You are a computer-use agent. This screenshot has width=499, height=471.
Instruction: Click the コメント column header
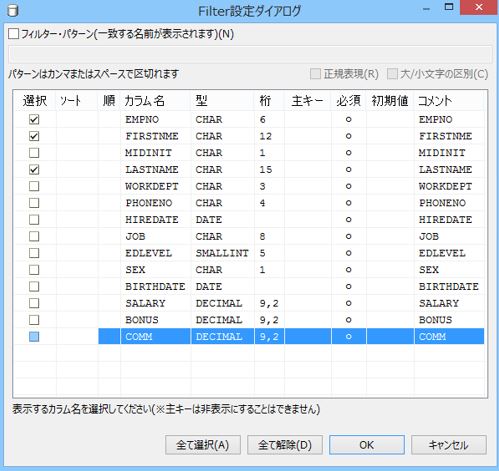point(449,101)
